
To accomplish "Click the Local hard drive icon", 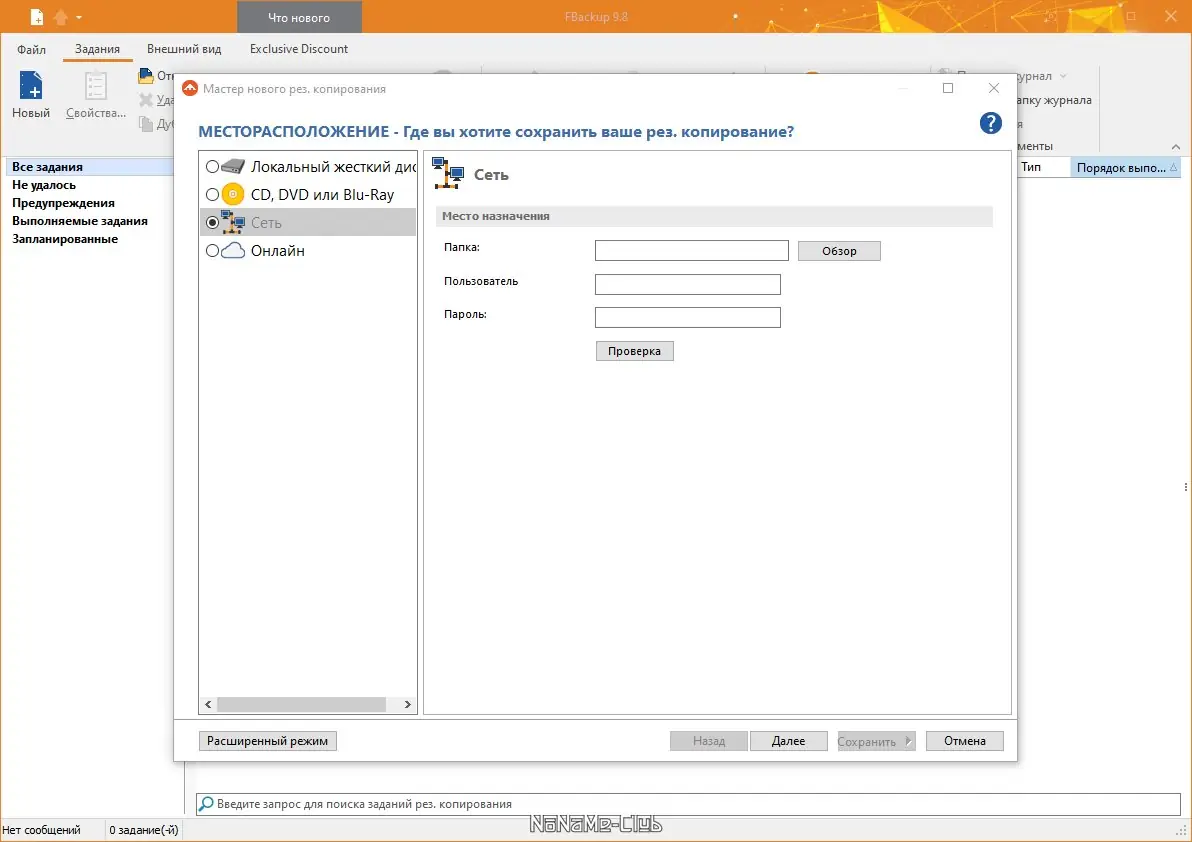I will [x=233, y=166].
